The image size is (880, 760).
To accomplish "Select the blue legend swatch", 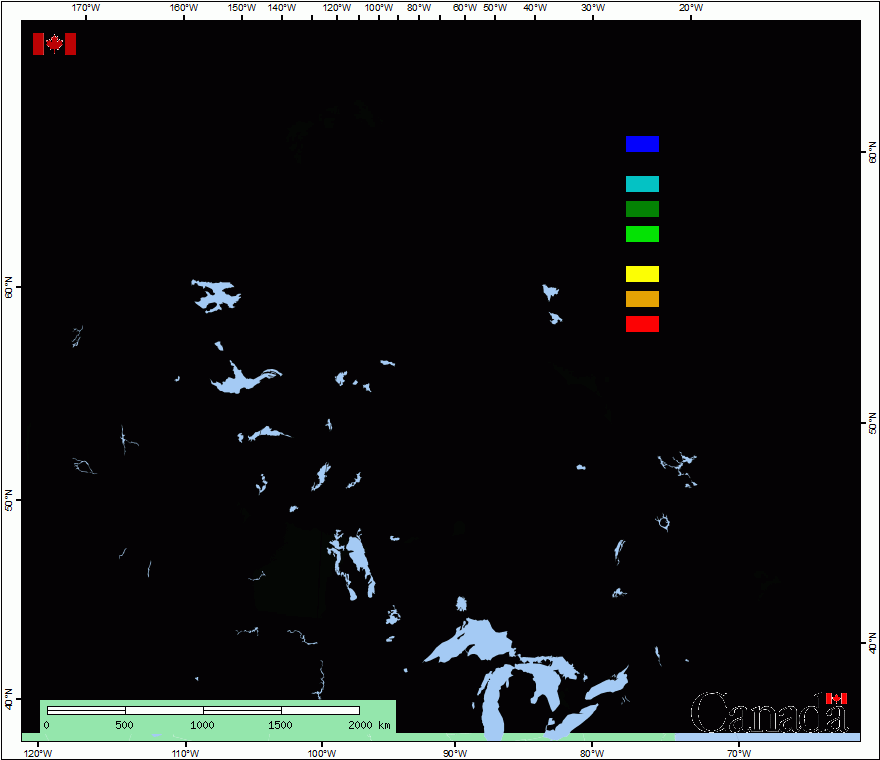I will point(642,144).
